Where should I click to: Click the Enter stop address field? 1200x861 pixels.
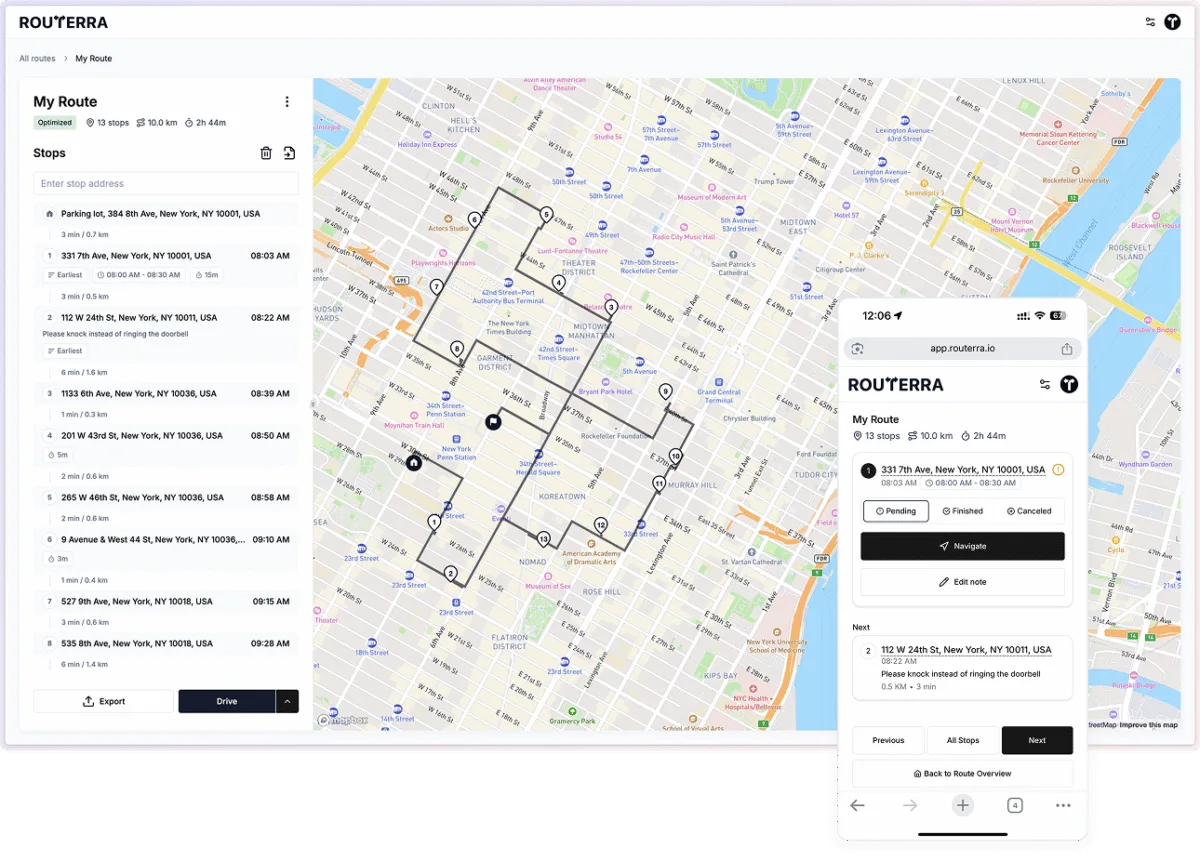point(166,184)
